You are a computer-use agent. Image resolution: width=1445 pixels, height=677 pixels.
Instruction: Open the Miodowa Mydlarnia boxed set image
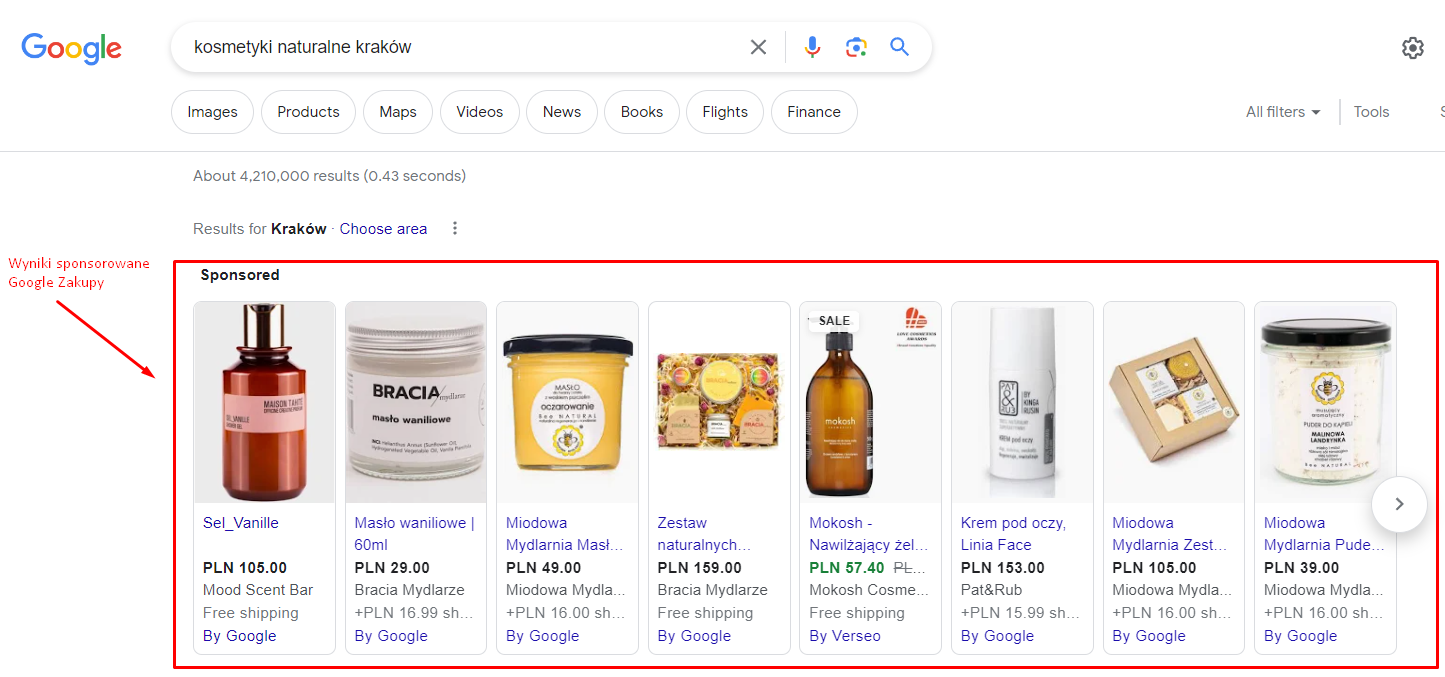1174,402
